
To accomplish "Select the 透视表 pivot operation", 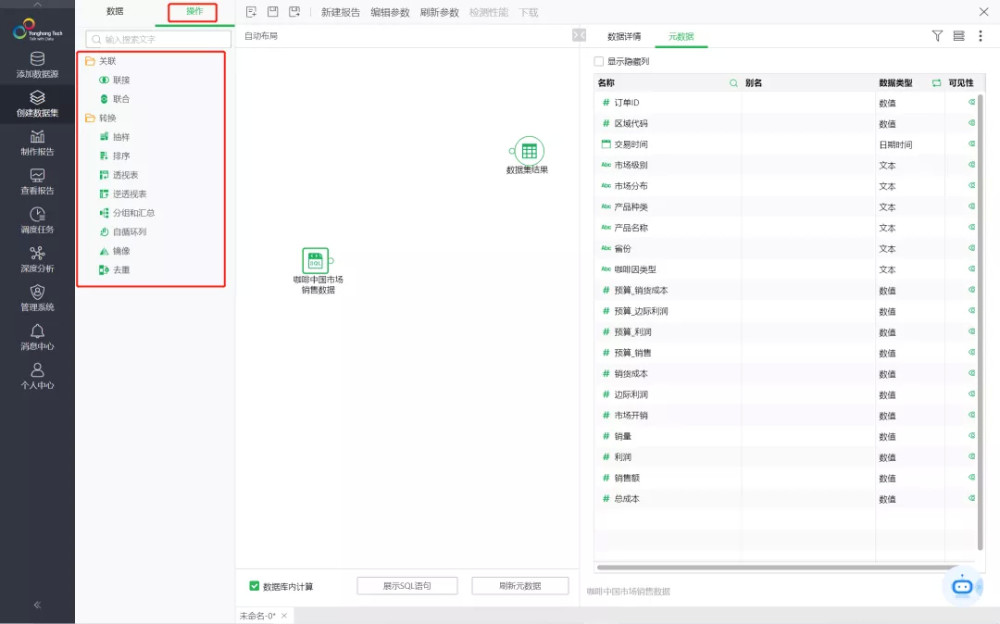I will (119, 175).
